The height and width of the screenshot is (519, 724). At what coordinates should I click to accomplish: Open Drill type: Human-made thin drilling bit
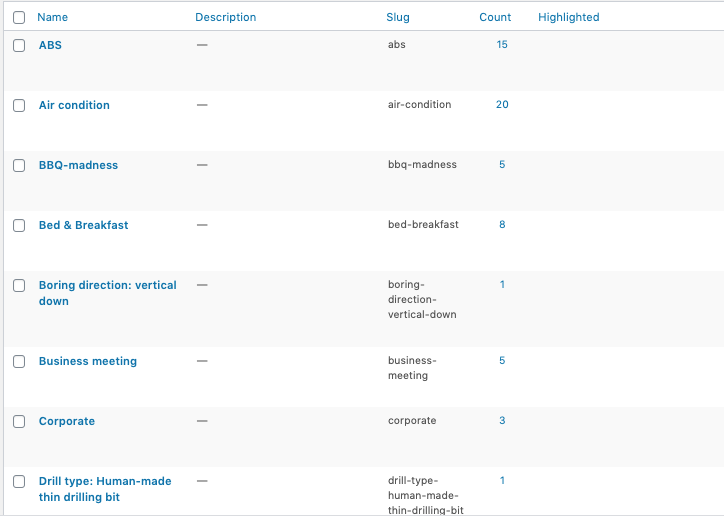click(x=104, y=481)
